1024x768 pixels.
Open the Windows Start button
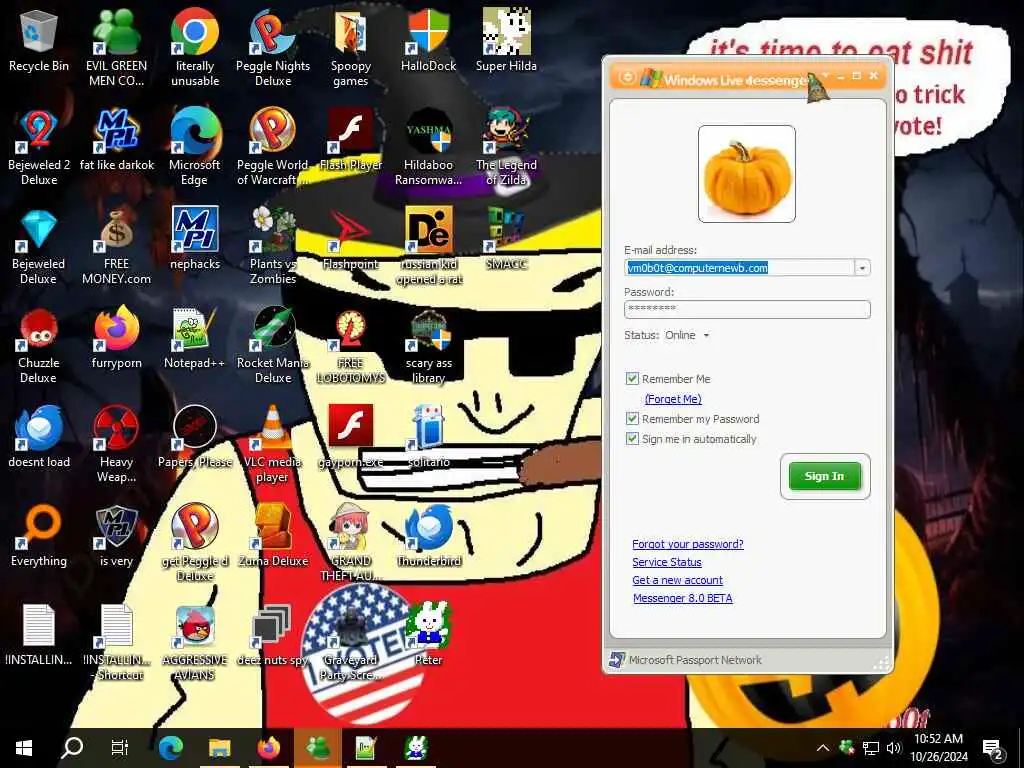[24, 748]
